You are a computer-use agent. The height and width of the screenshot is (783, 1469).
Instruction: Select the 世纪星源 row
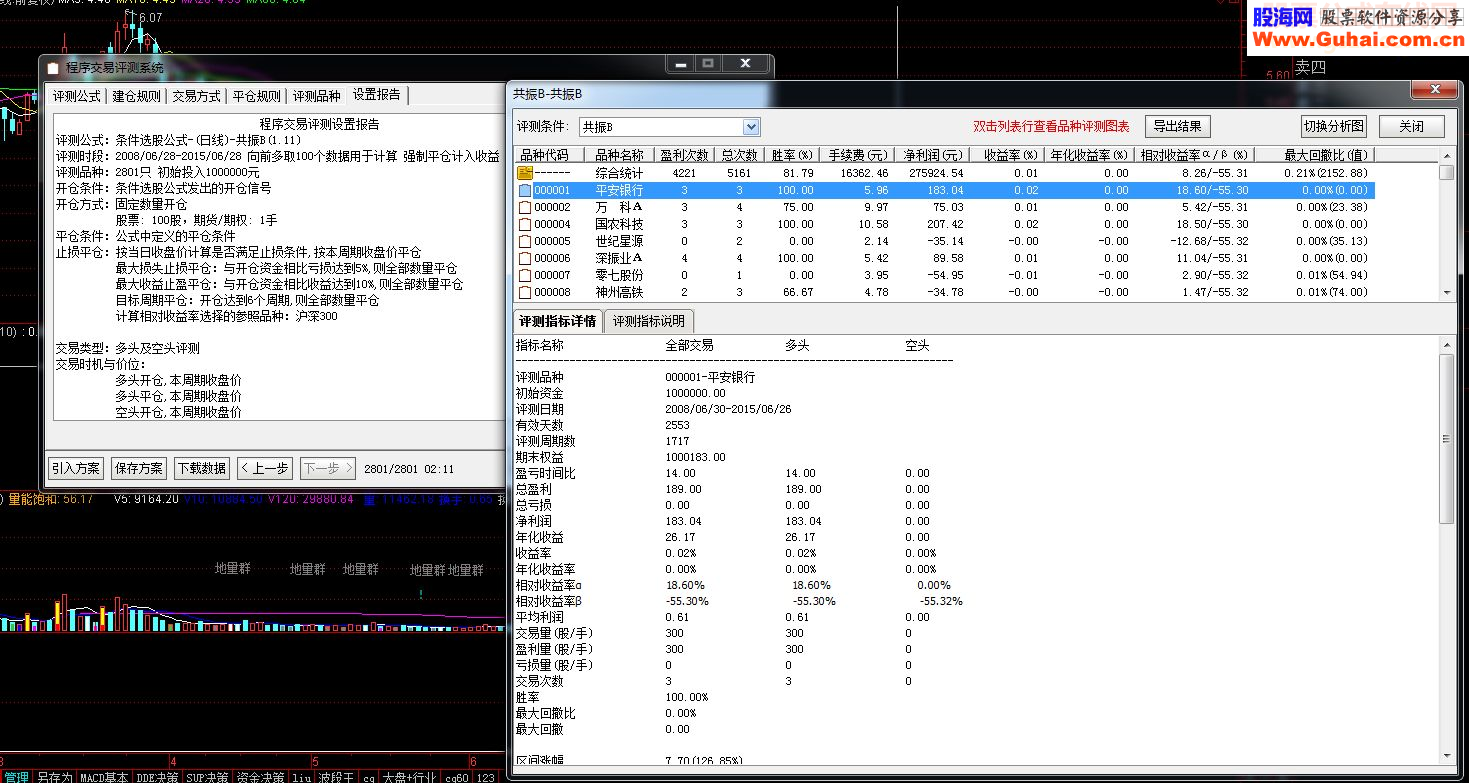point(945,241)
